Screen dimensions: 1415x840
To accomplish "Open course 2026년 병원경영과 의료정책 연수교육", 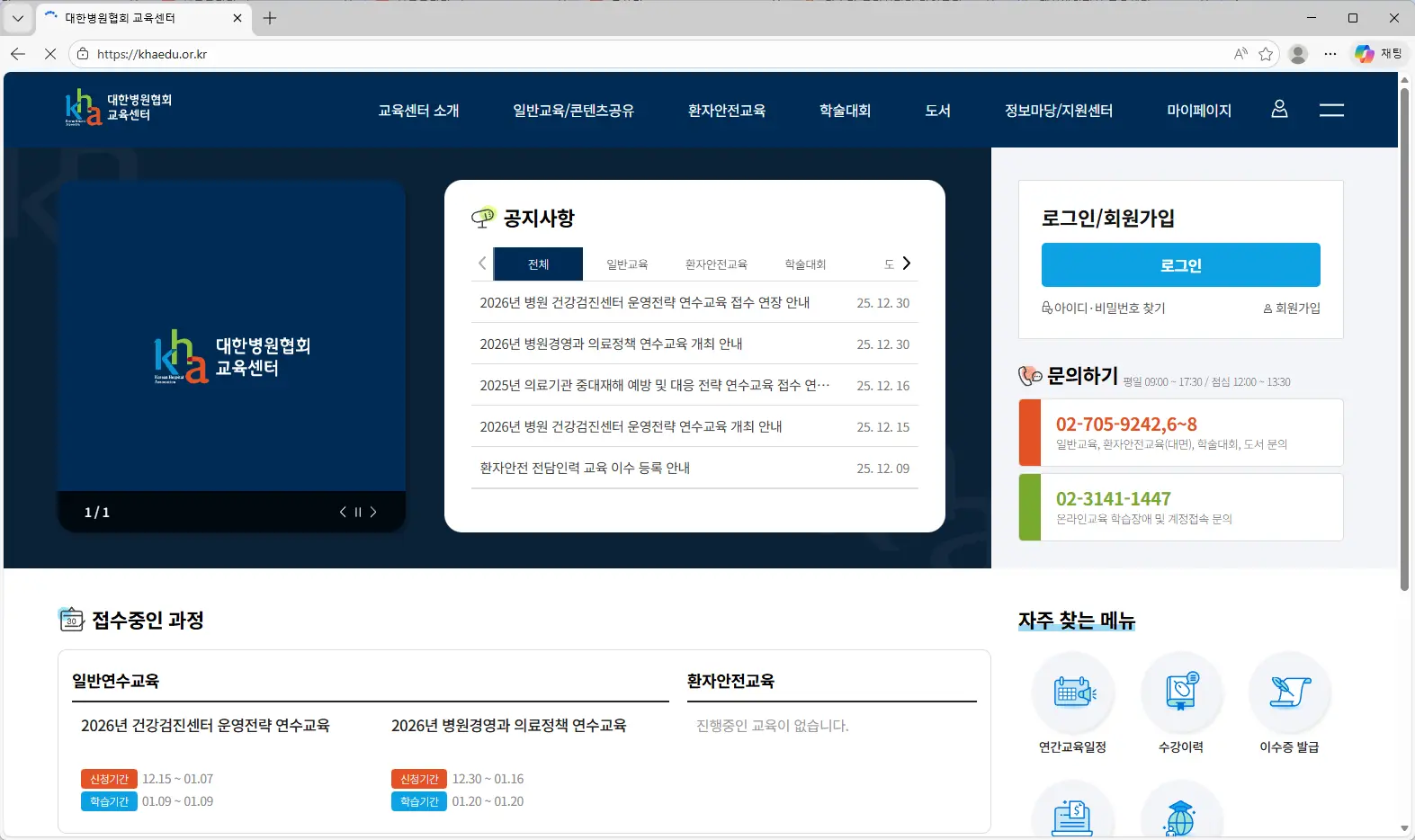I will point(508,725).
